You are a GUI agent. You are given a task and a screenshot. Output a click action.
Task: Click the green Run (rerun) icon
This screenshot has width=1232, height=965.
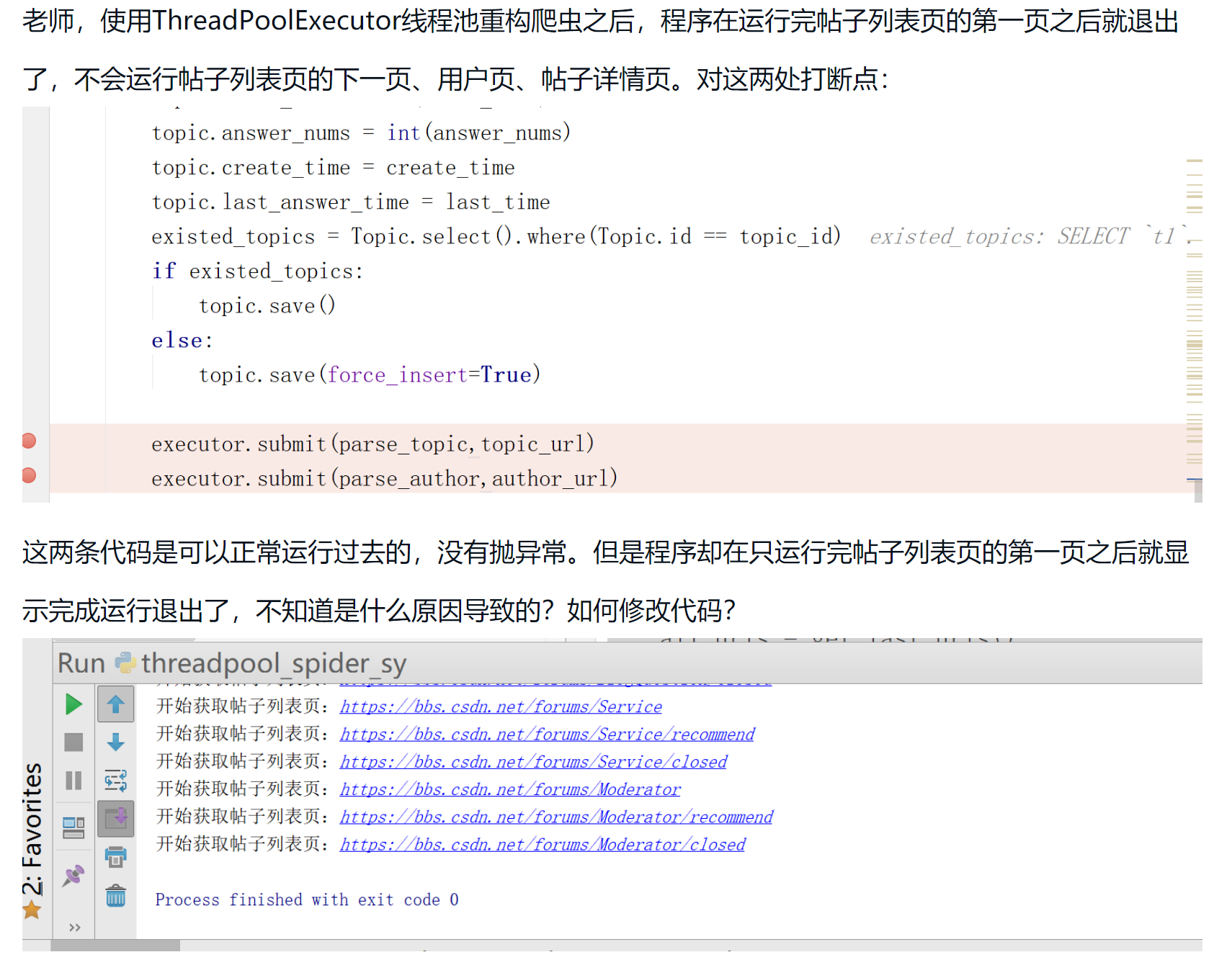coord(73,704)
